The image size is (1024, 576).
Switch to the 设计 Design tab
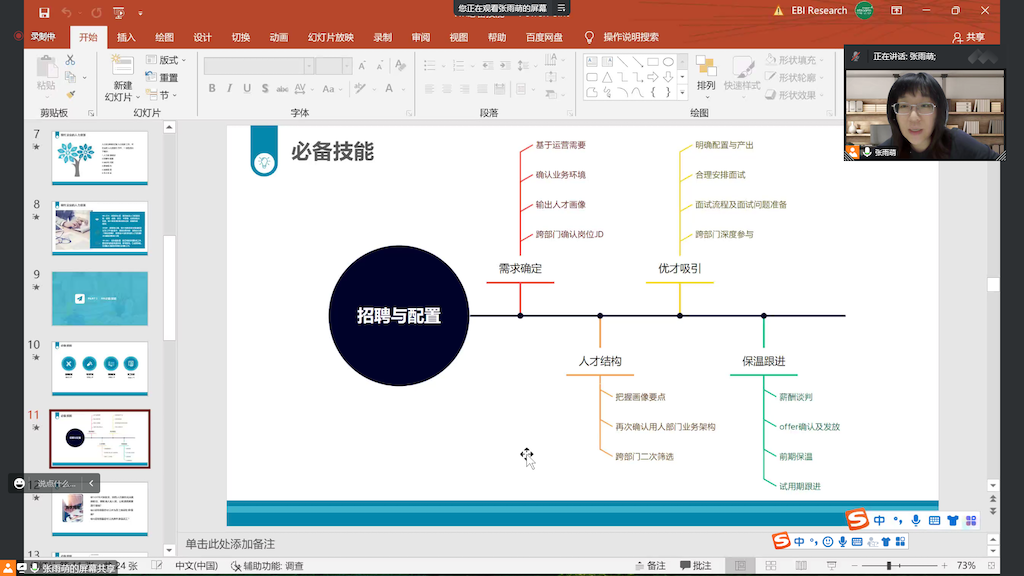202,37
